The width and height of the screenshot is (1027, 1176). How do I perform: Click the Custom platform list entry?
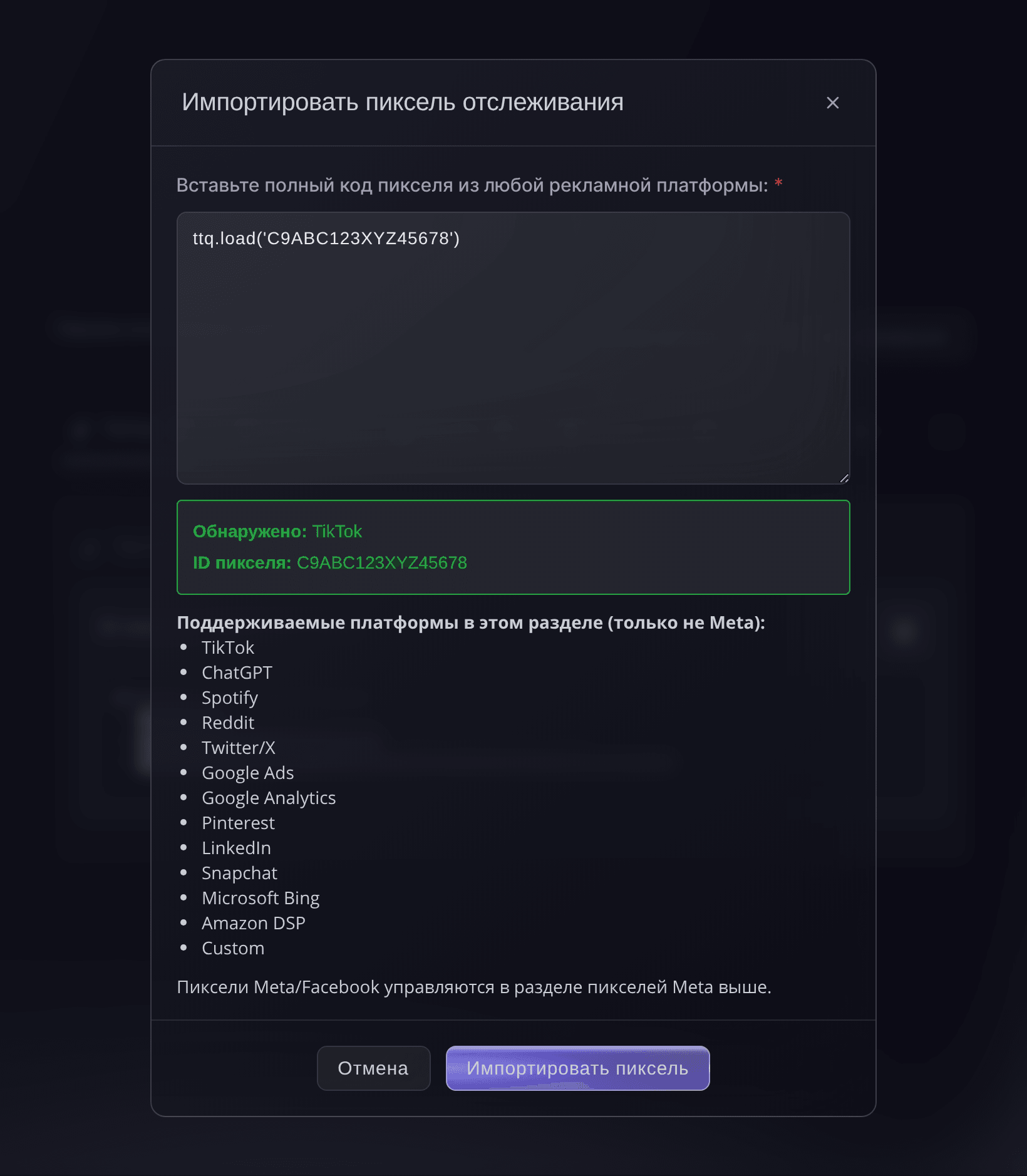coord(233,948)
